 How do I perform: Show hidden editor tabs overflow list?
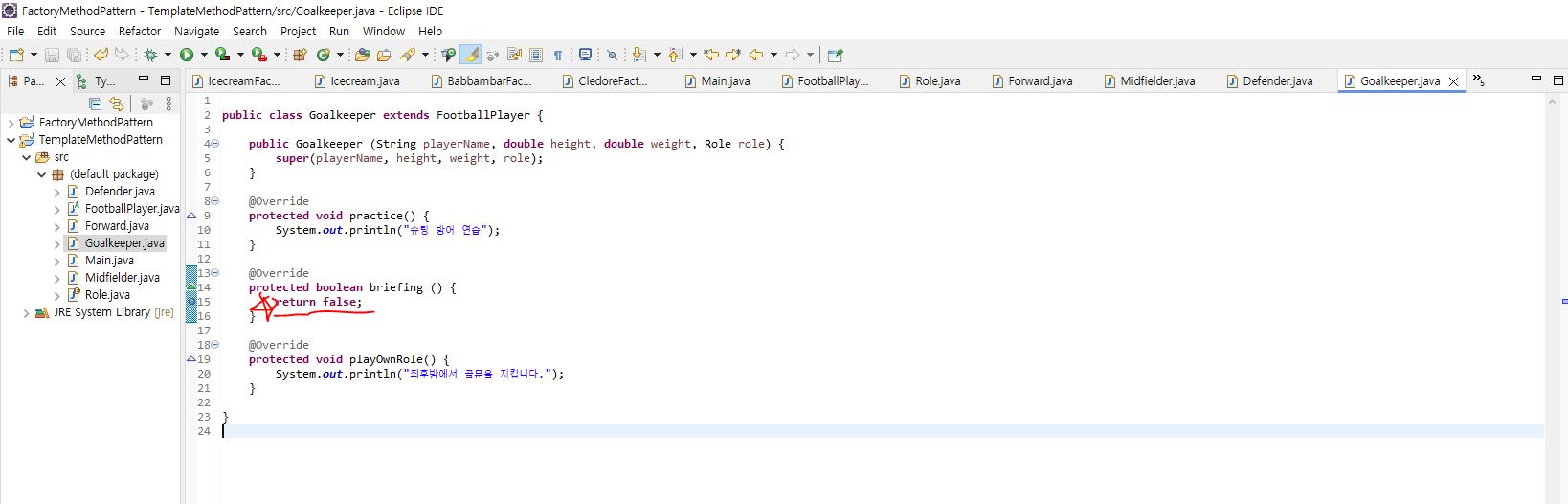point(1479,80)
